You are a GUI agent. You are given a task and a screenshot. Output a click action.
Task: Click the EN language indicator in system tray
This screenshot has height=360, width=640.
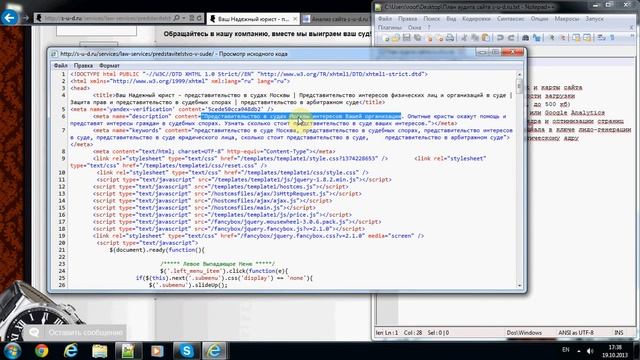pyautogui.click(x=565, y=350)
